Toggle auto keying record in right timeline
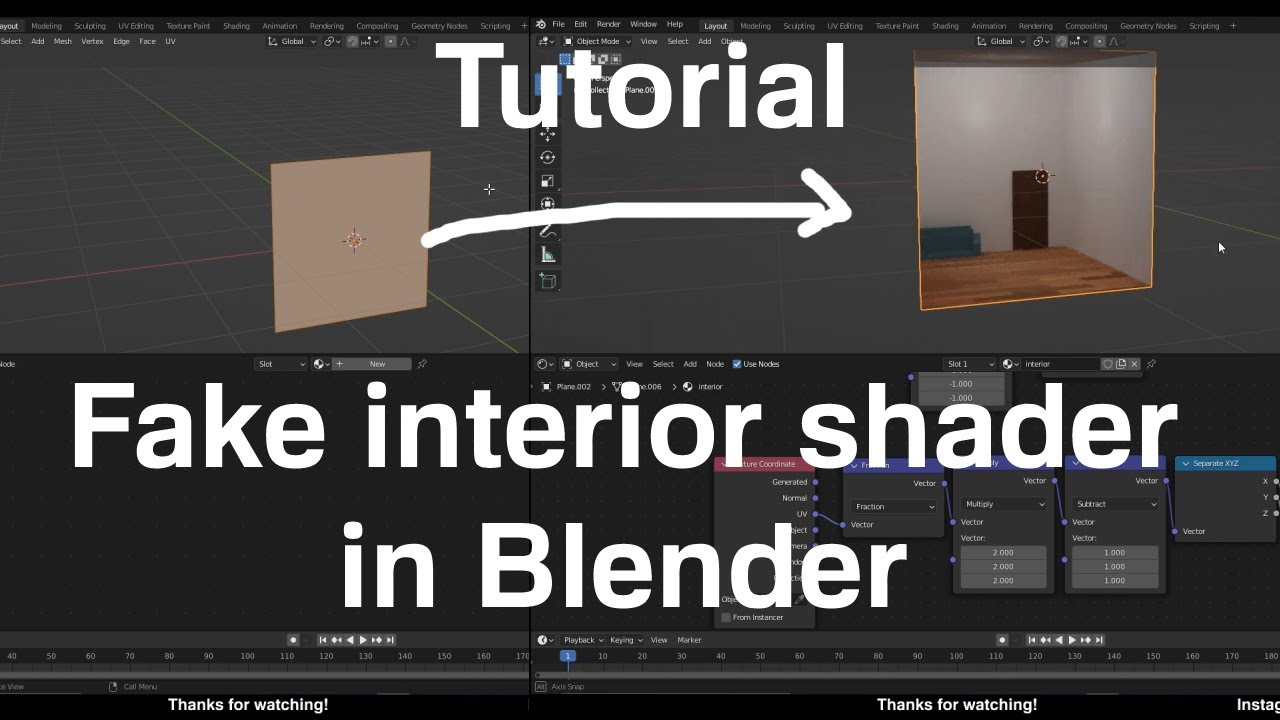This screenshot has height=720, width=1280. [x=1001, y=640]
